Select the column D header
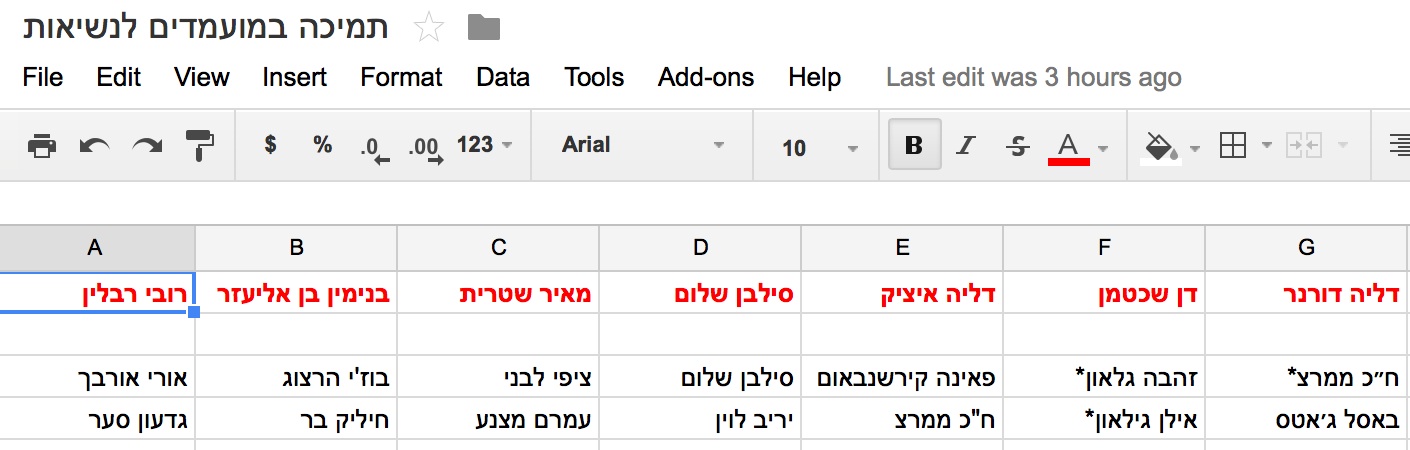The height and width of the screenshot is (450, 1410). point(700,248)
